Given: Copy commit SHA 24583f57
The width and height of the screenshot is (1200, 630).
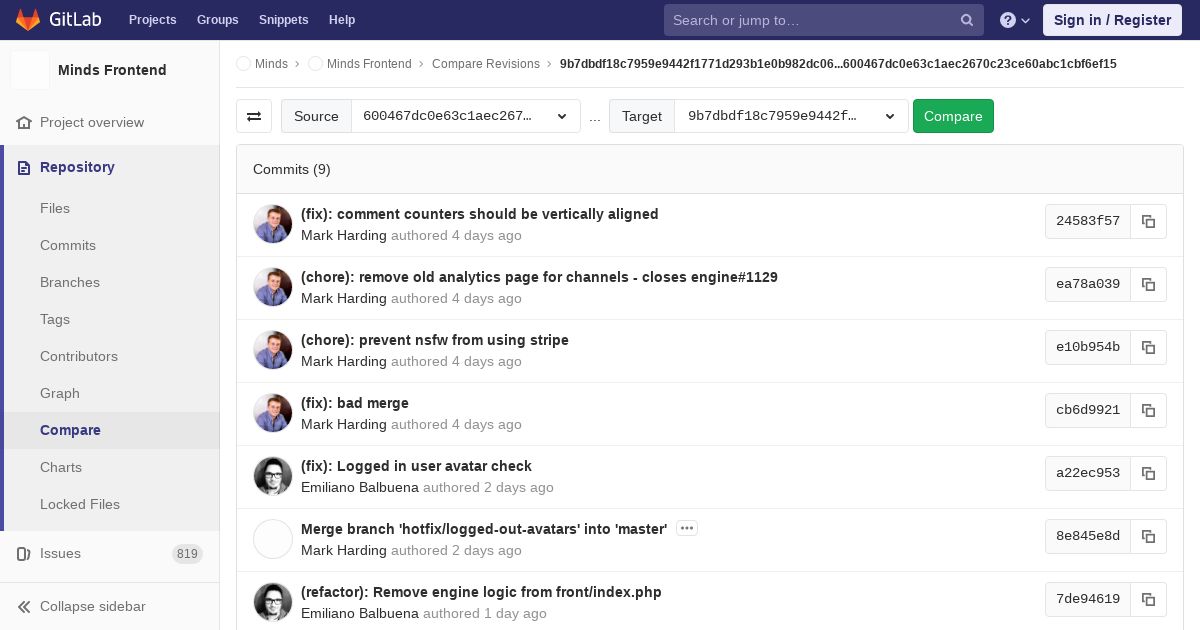Looking at the screenshot, I should click(x=1148, y=222).
